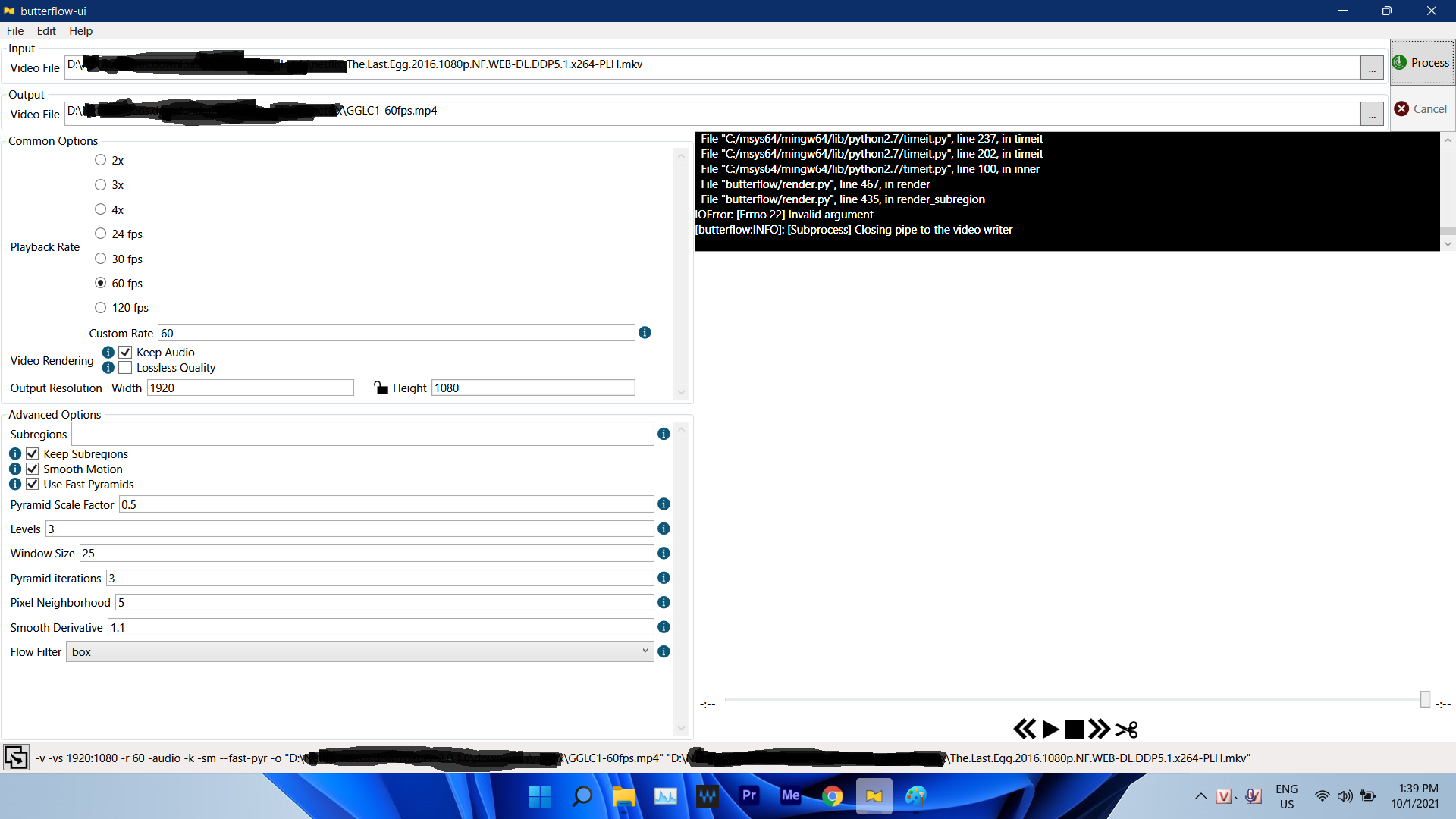Click info icon for Window Size

click(x=664, y=554)
